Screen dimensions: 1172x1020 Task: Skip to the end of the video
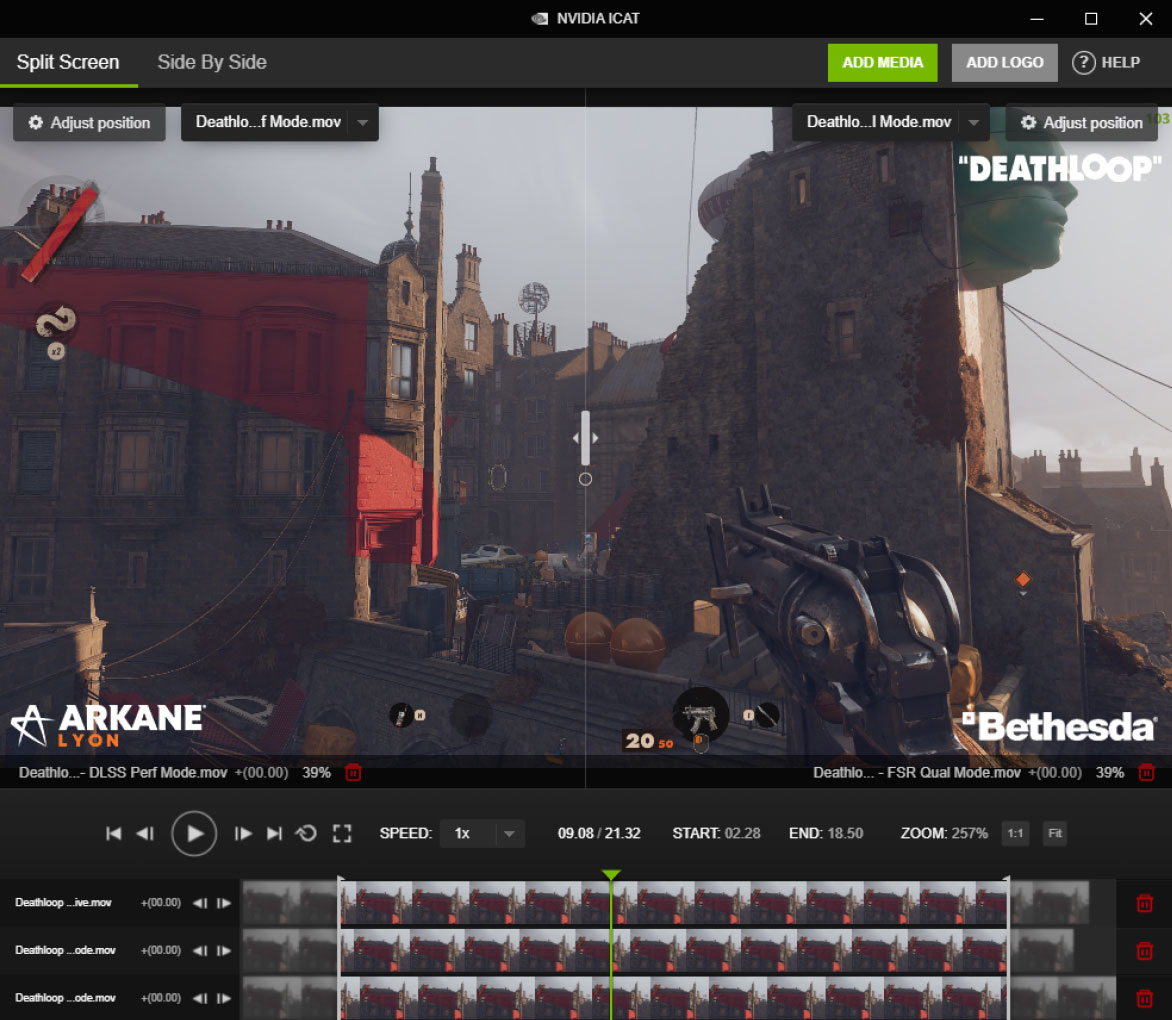click(x=274, y=834)
